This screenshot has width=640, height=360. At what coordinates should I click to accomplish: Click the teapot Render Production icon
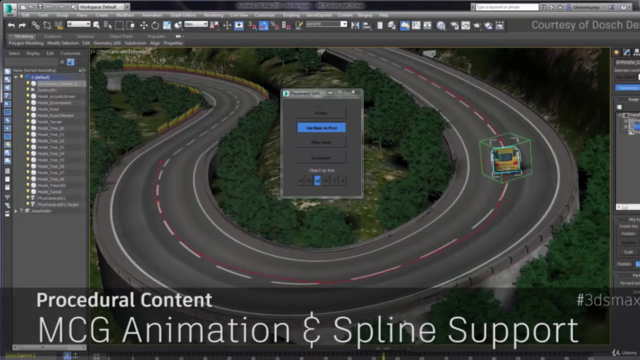point(477,26)
